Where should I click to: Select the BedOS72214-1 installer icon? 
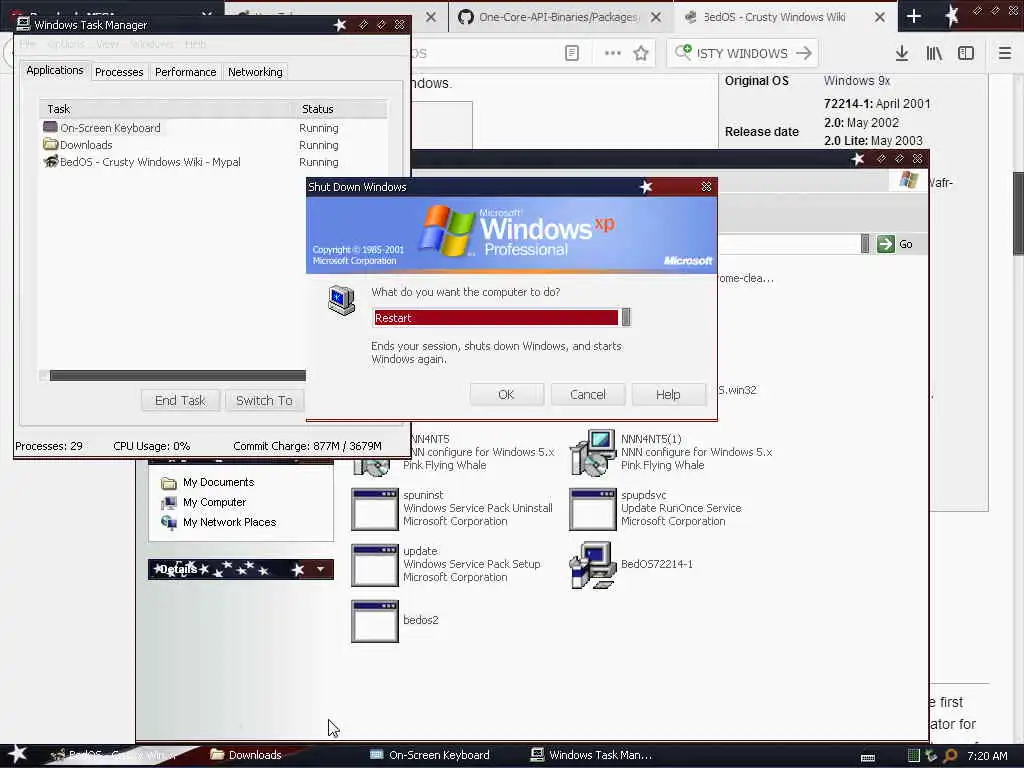[x=593, y=565]
